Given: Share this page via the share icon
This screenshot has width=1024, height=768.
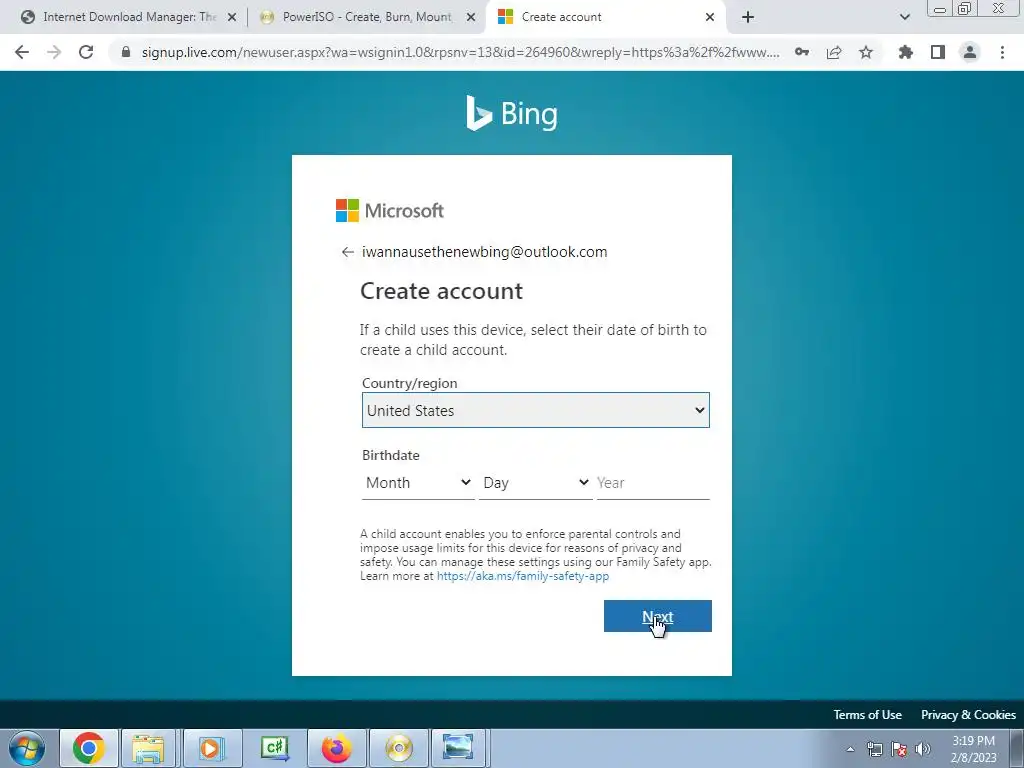Looking at the screenshot, I should [834, 52].
